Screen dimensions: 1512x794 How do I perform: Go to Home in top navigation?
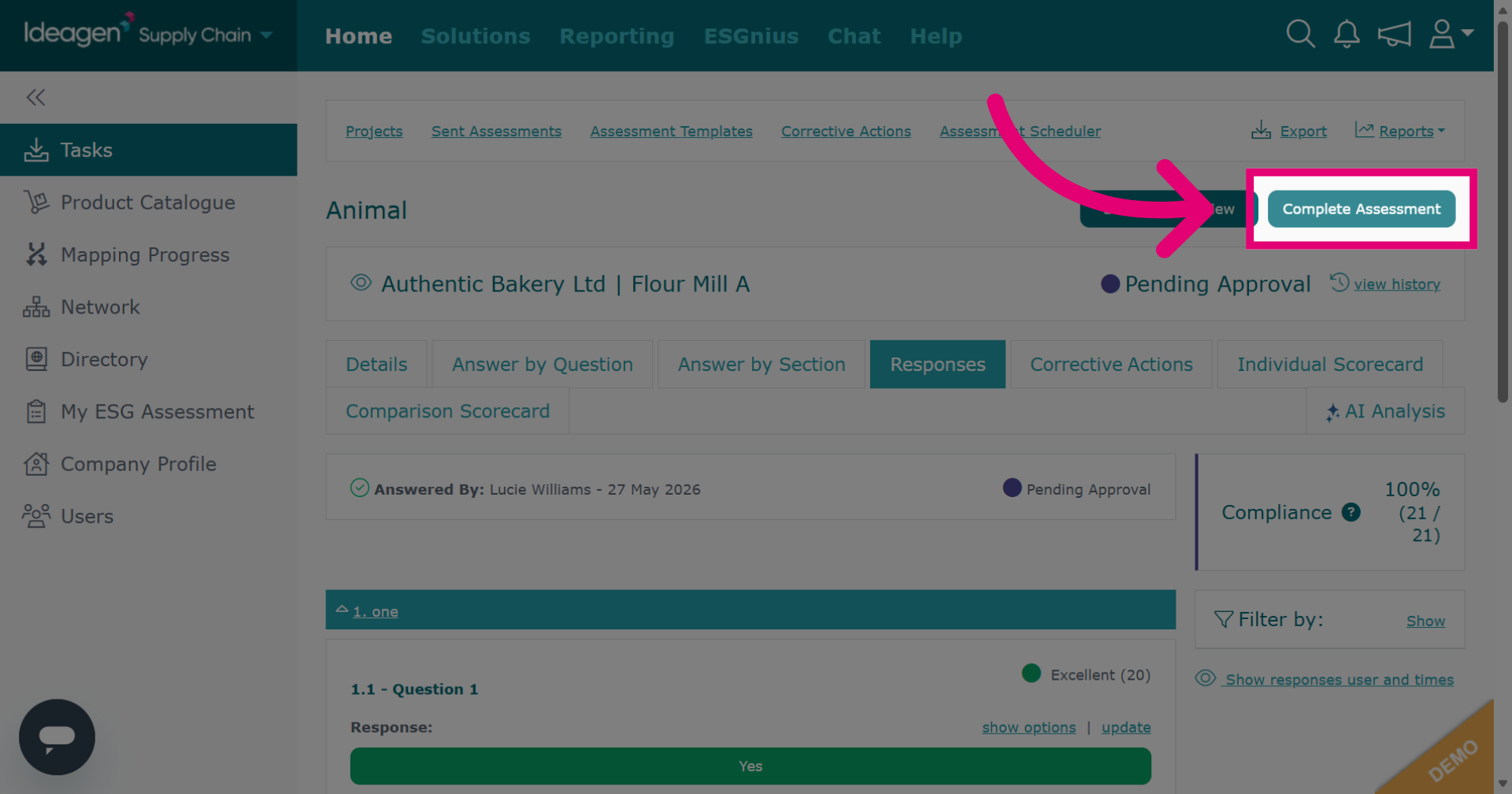(358, 36)
